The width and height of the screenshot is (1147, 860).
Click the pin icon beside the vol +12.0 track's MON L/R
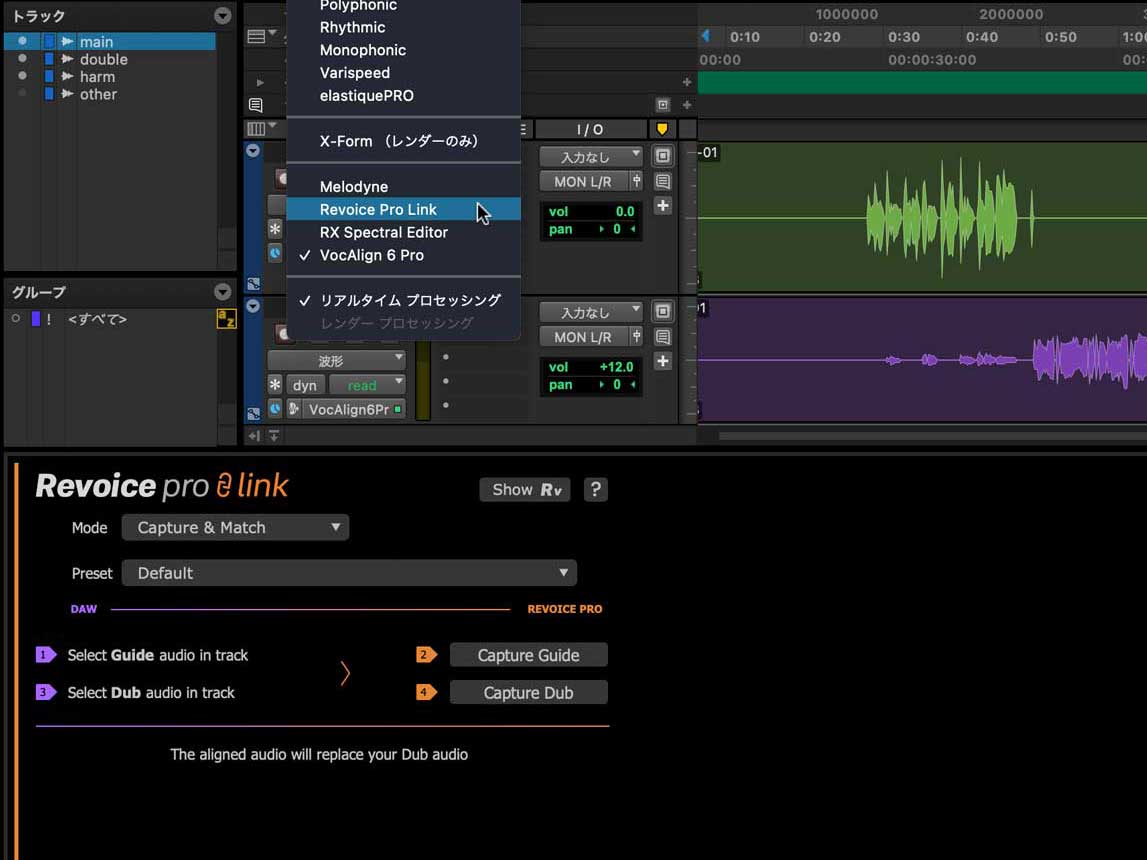(x=636, y=337)
